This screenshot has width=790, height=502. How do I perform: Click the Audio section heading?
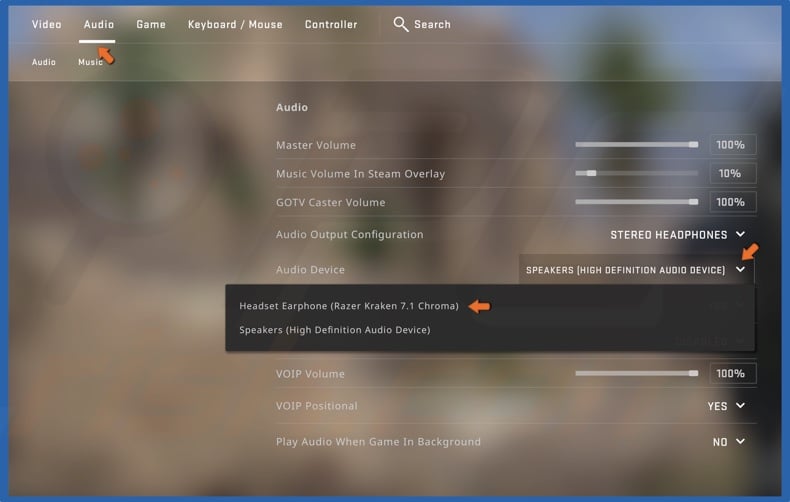pyautogui.click(x=292, y=107)
